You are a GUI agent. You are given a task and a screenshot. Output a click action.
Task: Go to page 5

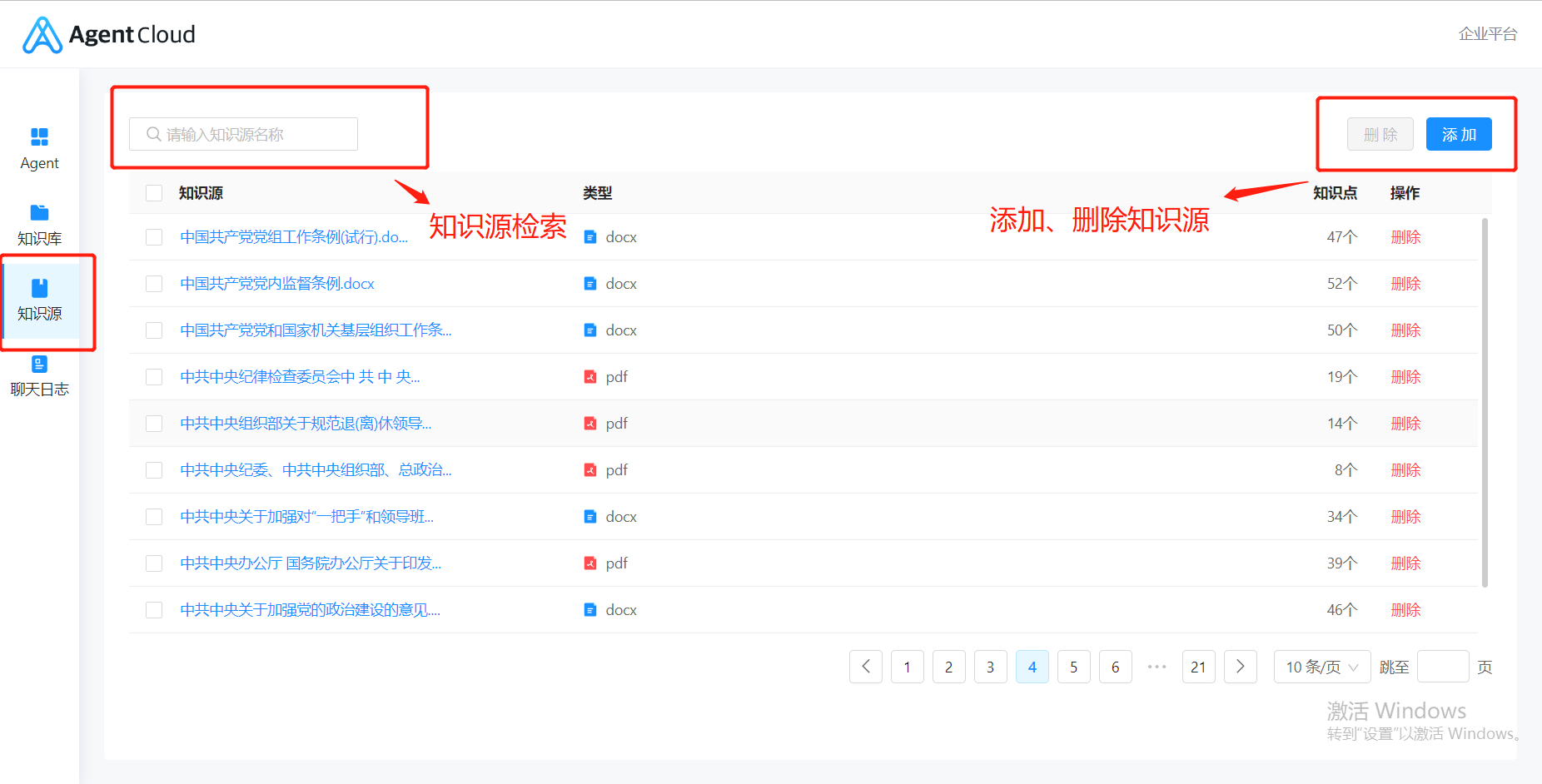click(1074, 667)
